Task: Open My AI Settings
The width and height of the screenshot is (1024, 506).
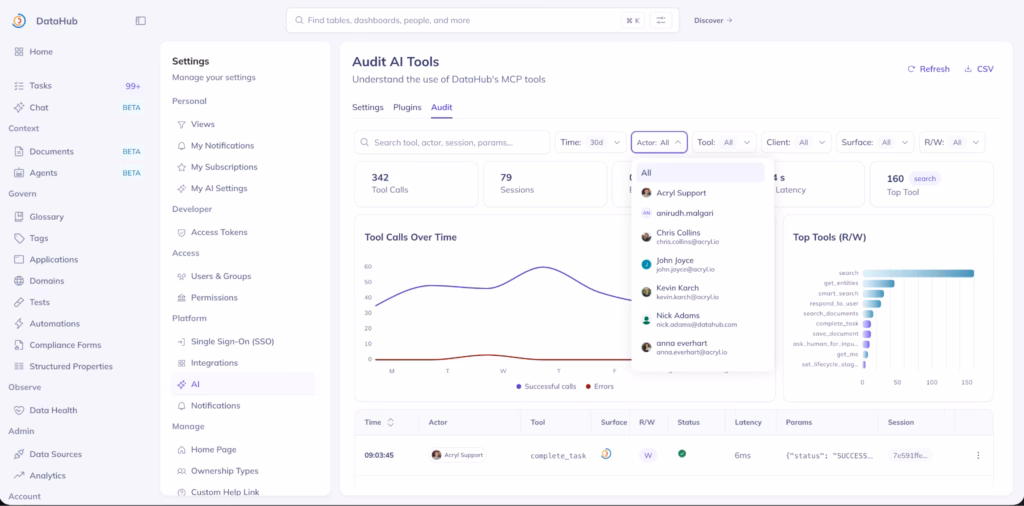Action: [219, 188]
